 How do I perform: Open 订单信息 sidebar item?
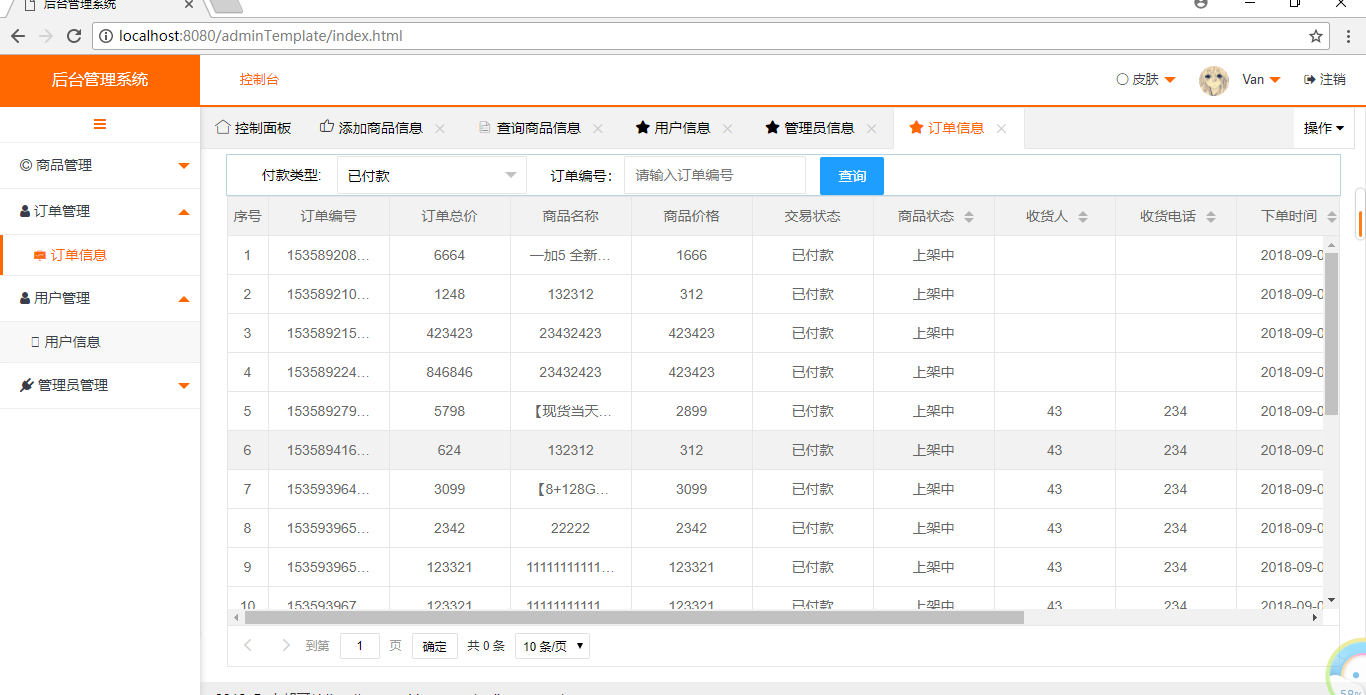tap(100, 255)
